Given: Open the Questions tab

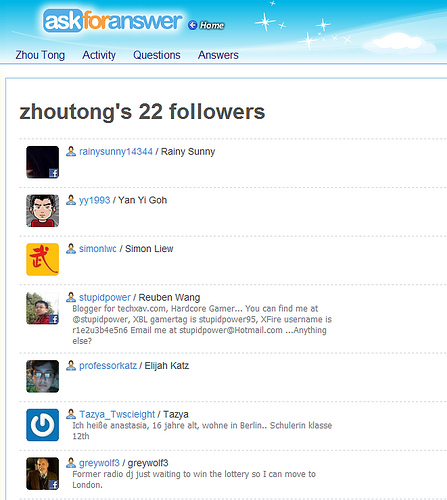Looking at the screenshot, I should [157, 55].
